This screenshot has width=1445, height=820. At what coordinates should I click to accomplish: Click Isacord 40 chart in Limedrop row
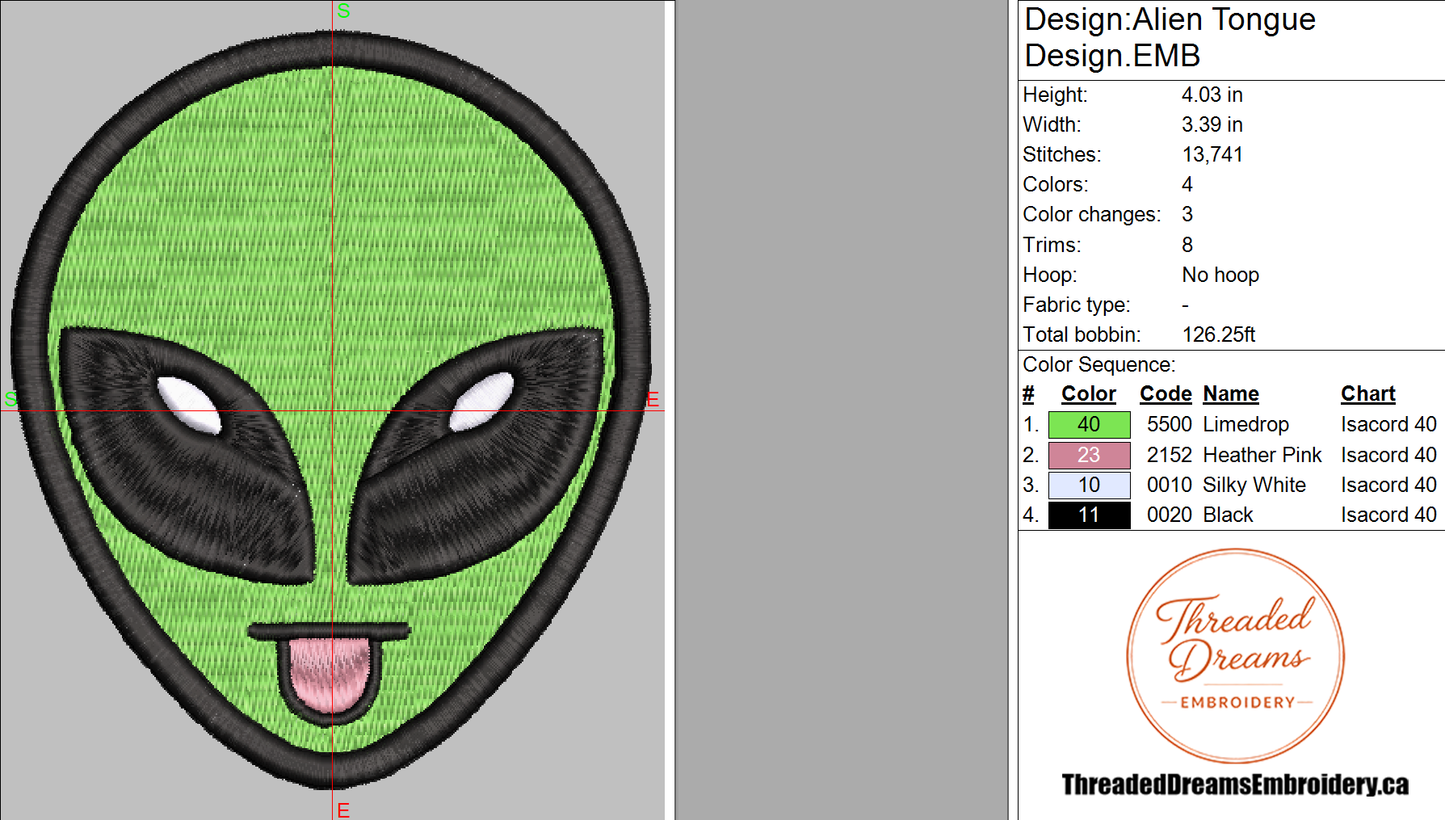click(1388, 425)
